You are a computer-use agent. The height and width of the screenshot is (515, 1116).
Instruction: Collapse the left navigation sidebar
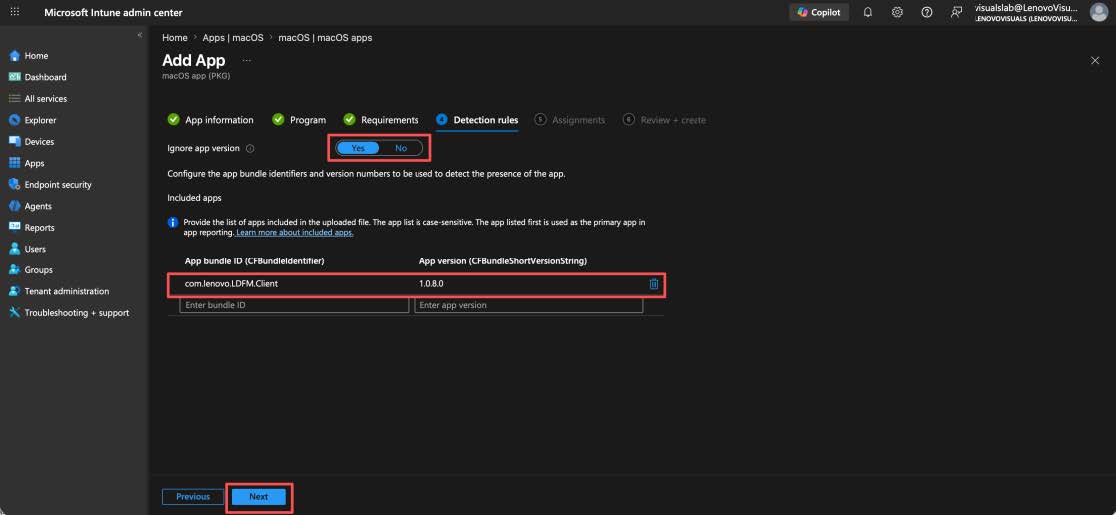pyautogui.click(x=140, y=35)
